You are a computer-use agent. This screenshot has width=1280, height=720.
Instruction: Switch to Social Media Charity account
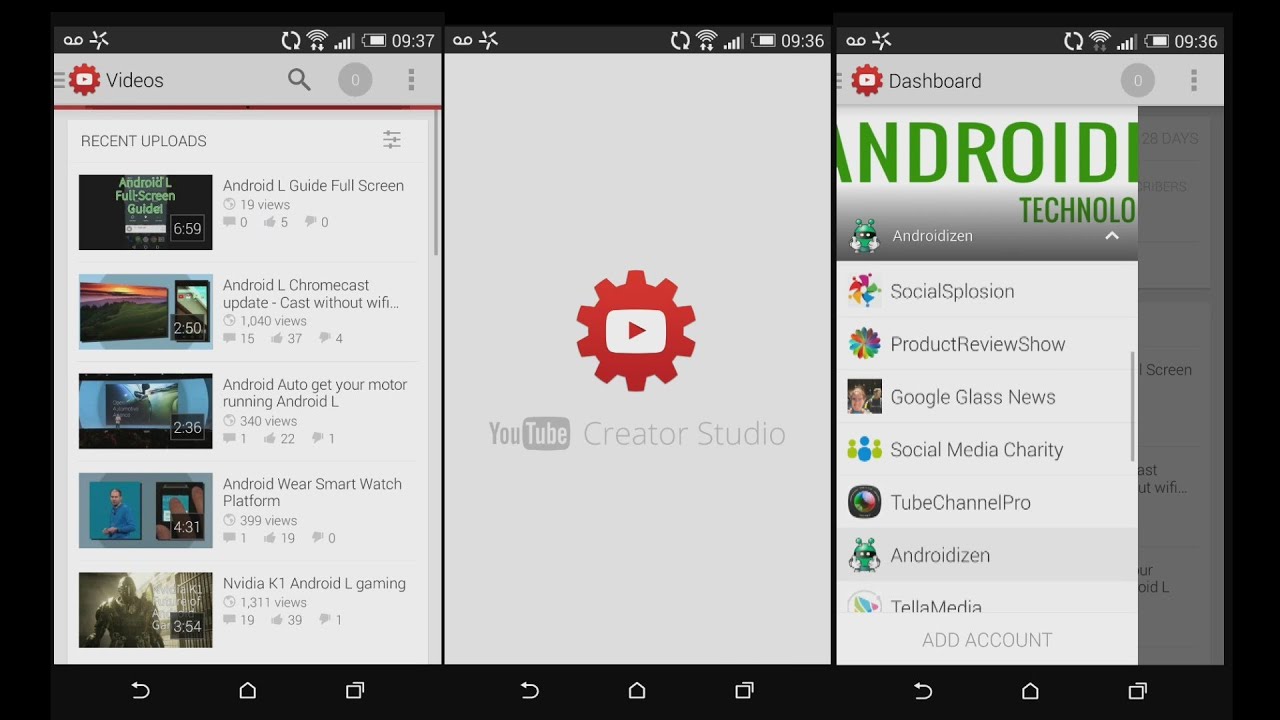pyautogui.click(x=987, y=450)
